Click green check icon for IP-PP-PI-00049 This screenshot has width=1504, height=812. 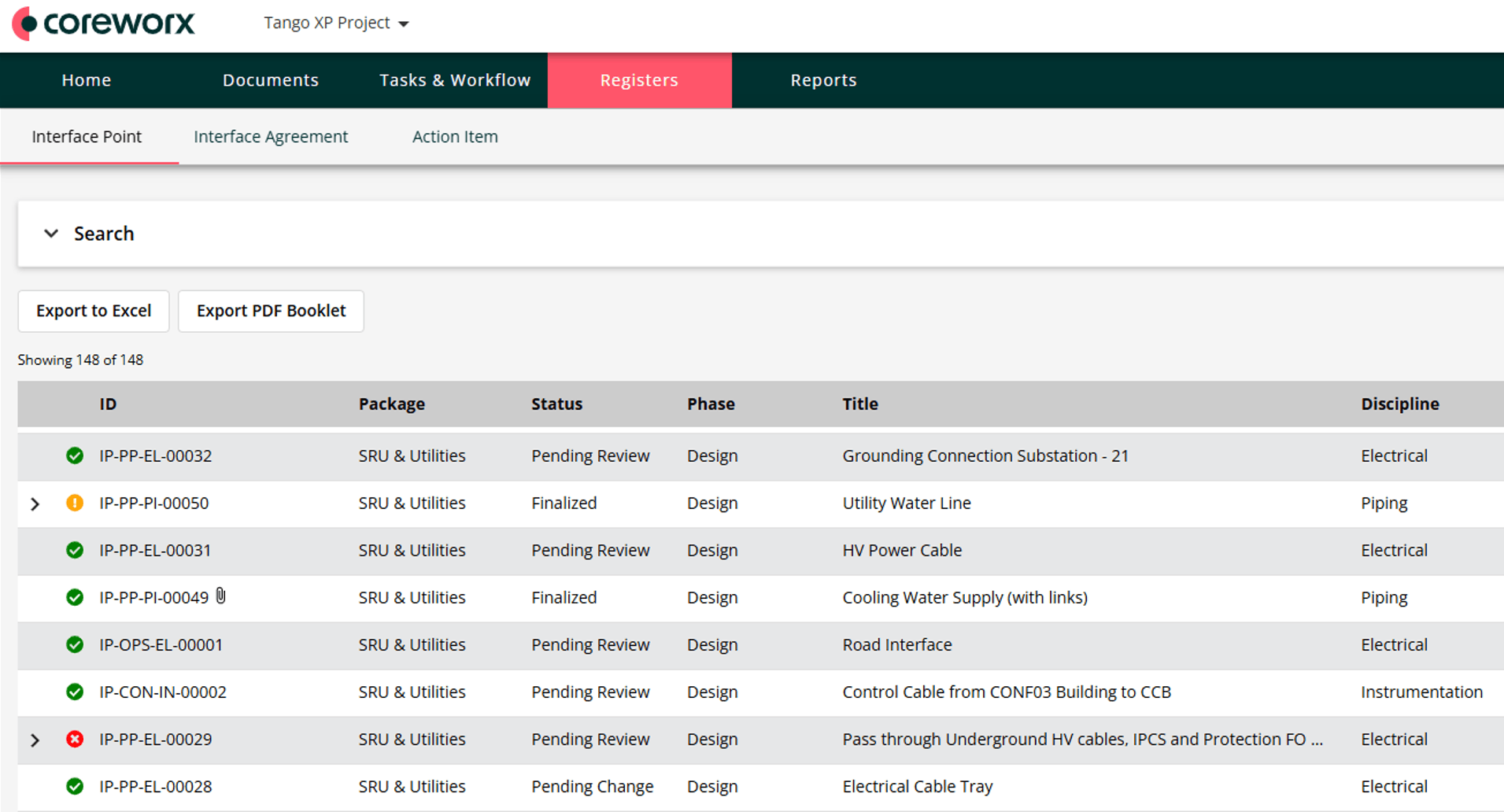pyautogui.click(x=75, y=597)
